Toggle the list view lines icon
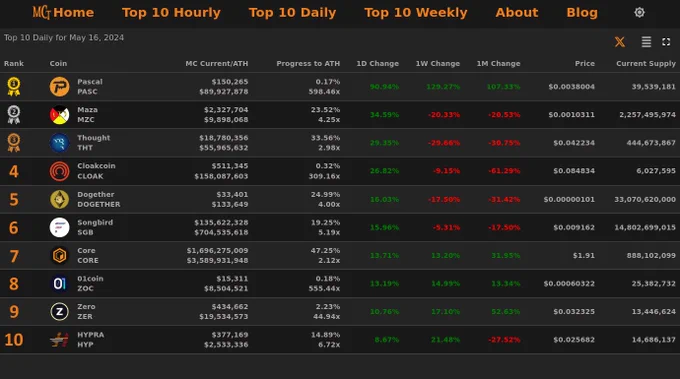The width and height of the screenshot is (680, 379). (646, 42)
